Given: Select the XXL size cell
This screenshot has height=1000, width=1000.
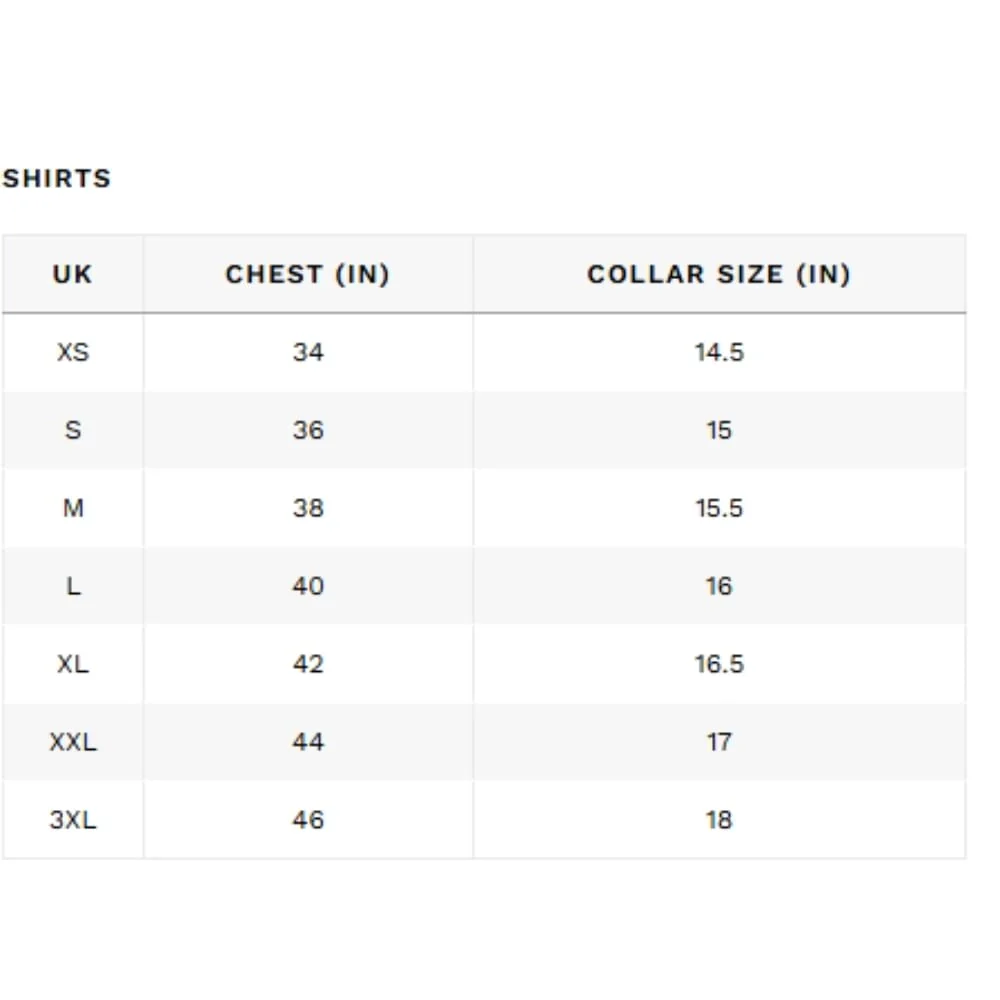Looking at the screenshot, I should pos(73,742).
